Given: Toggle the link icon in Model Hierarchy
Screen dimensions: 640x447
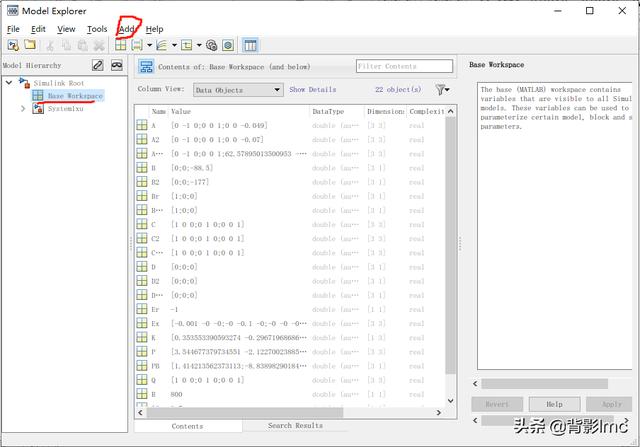Looking at the screenshot, I should tap(98, 65).
